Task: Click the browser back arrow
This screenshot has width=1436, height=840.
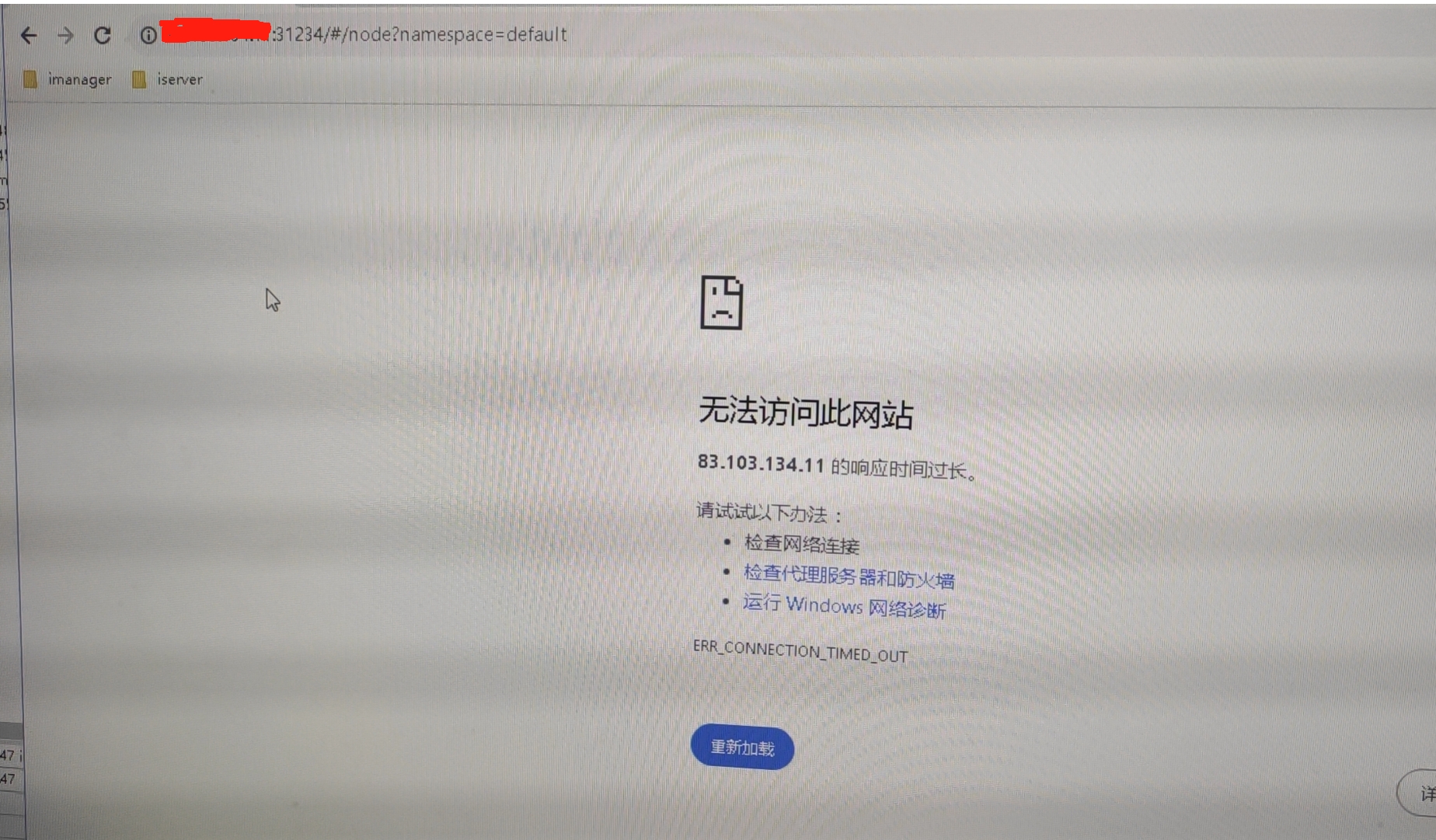Action: pos(29,36)
